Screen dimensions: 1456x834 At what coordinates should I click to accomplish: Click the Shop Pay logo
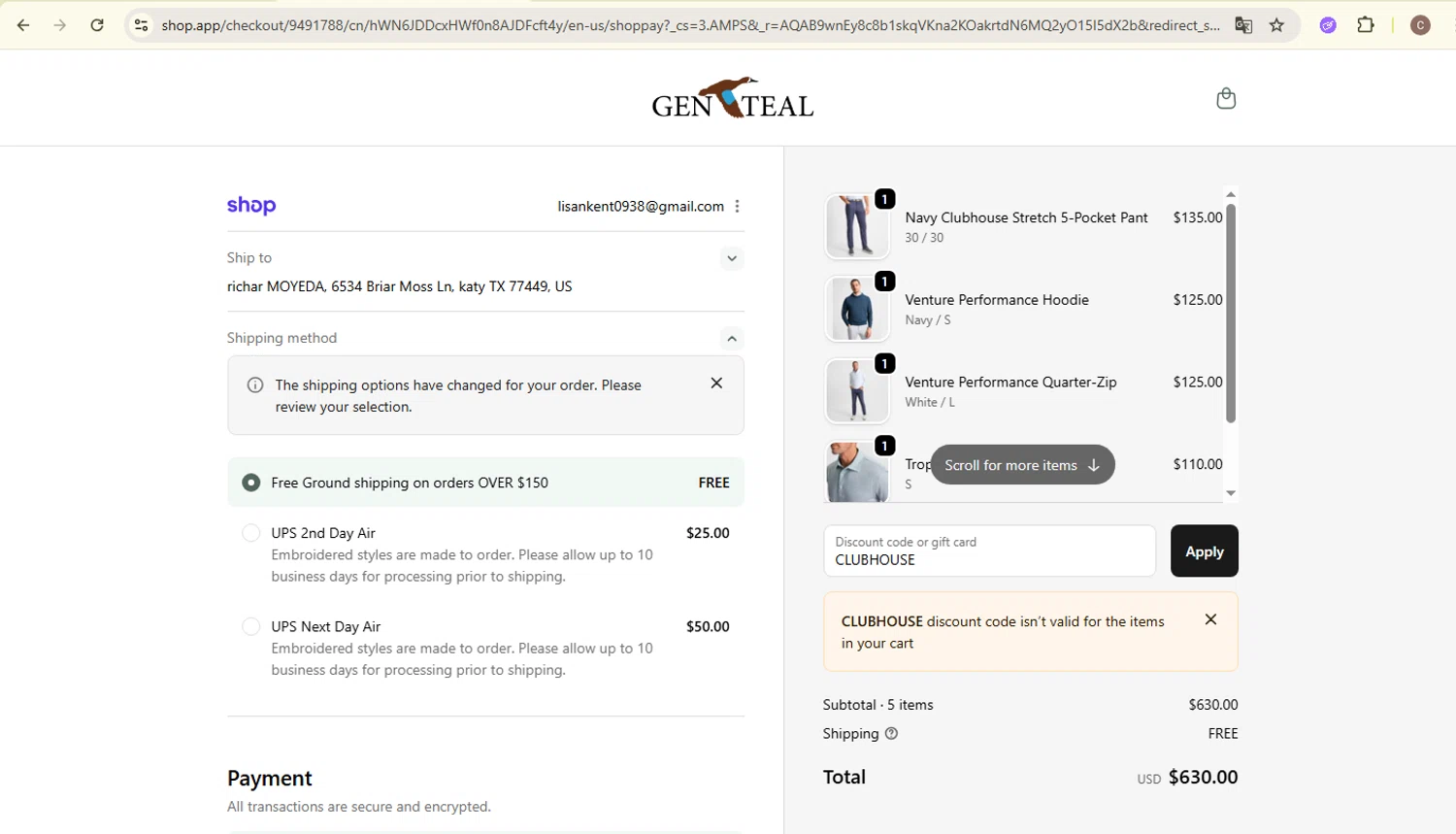point(251,205)
